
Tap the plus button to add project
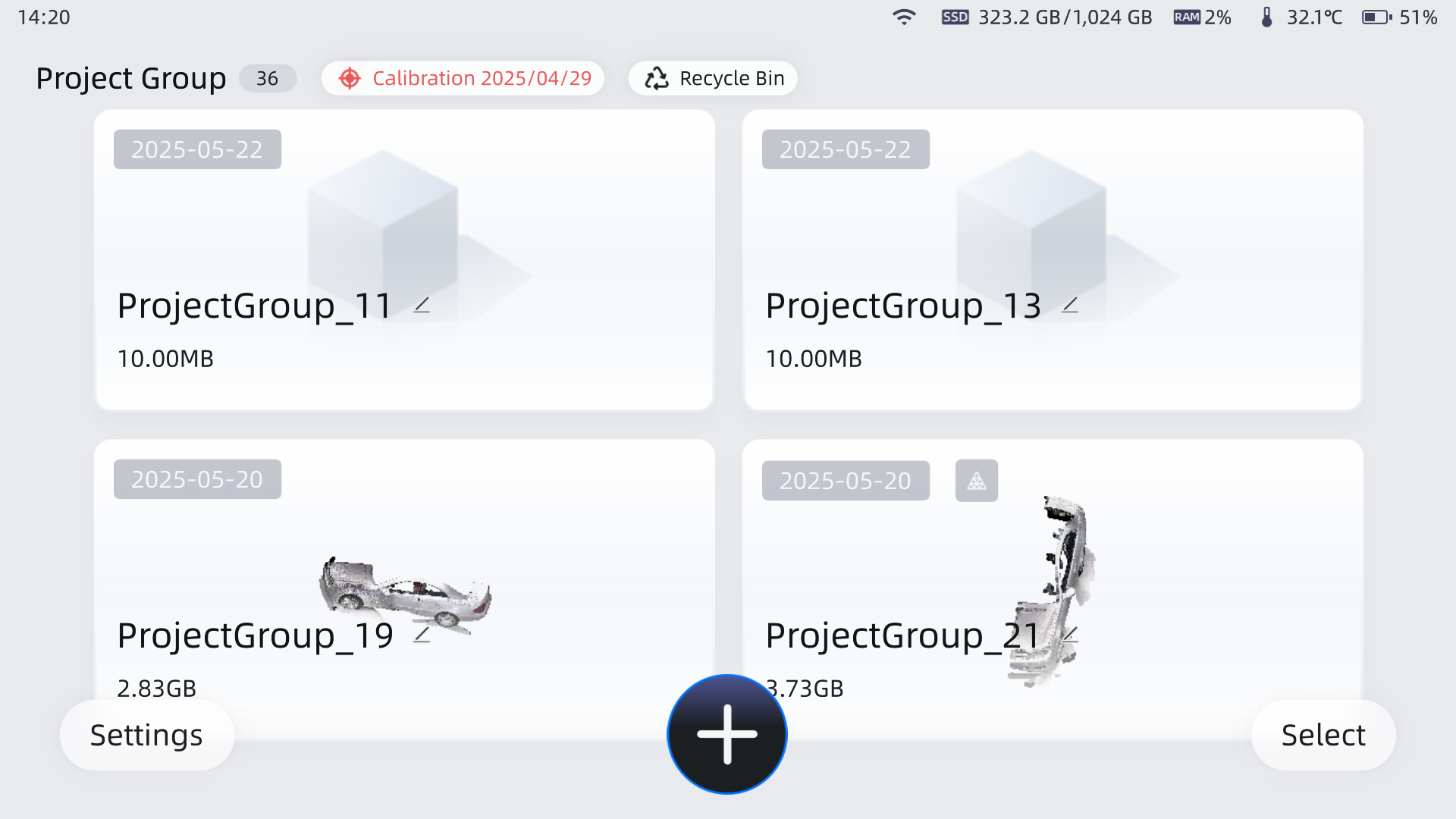click(726, 734)
